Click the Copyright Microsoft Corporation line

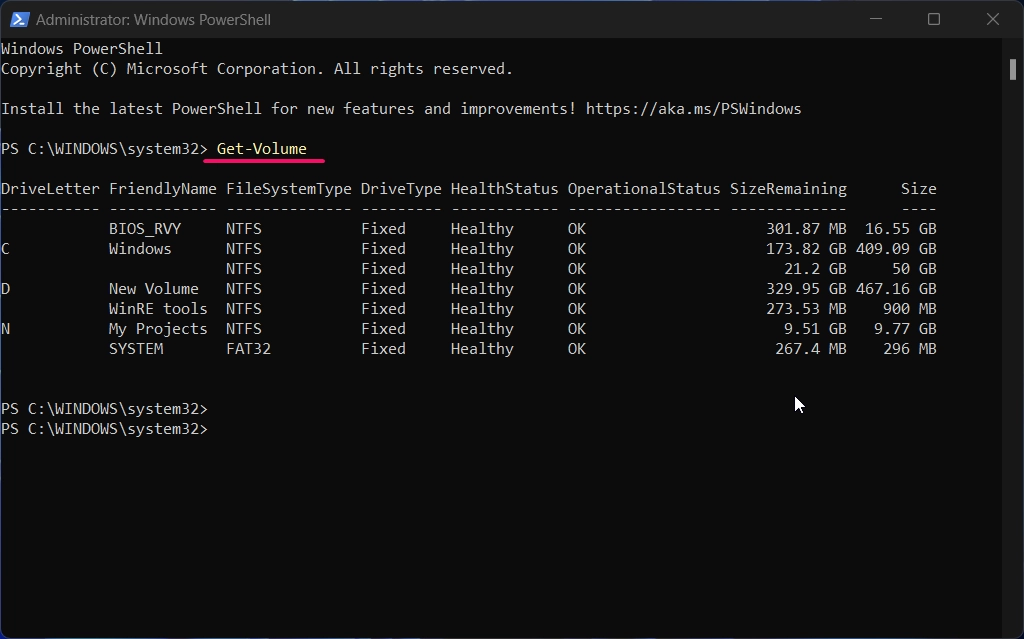257,69
